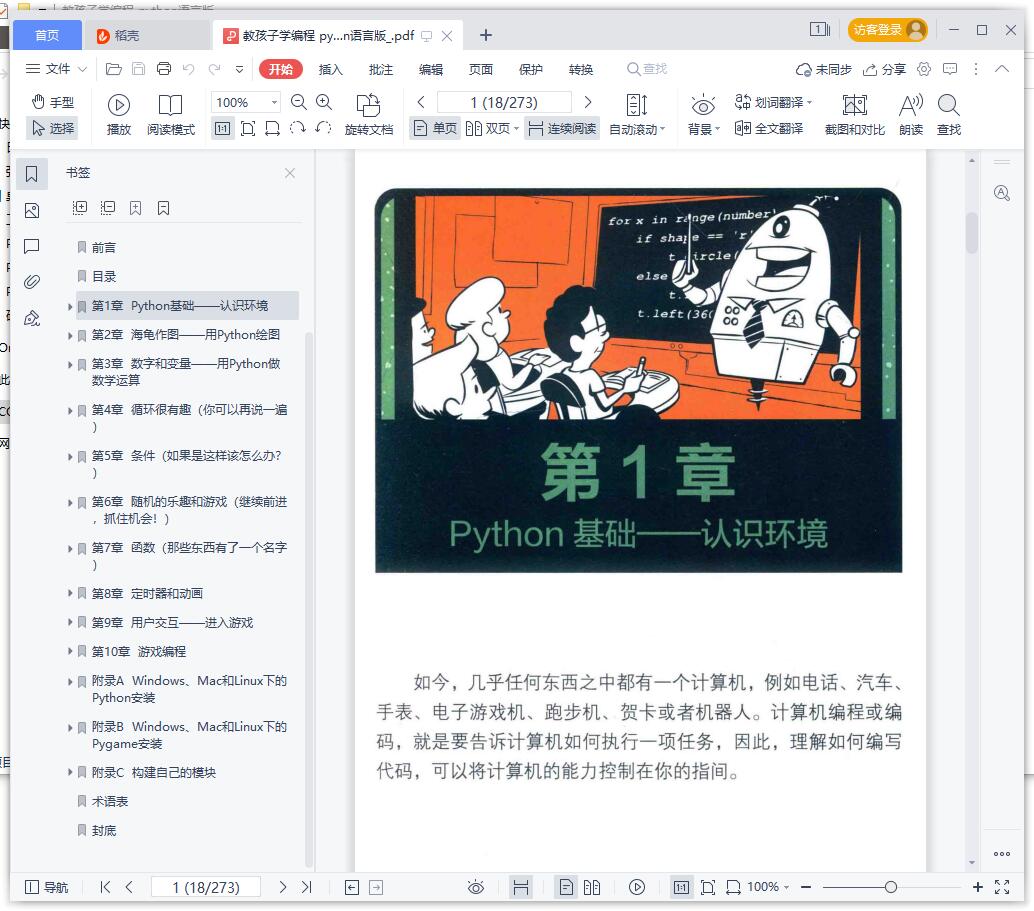The width and height of the screenshot is (1034, 911).
Task: Click the print icon
Action: [164, 69]
